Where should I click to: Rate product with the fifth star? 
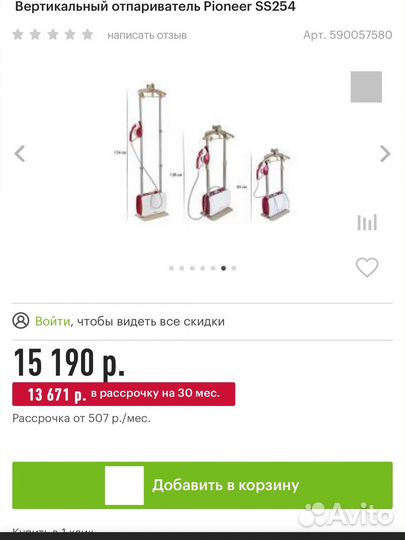[87, 34]
